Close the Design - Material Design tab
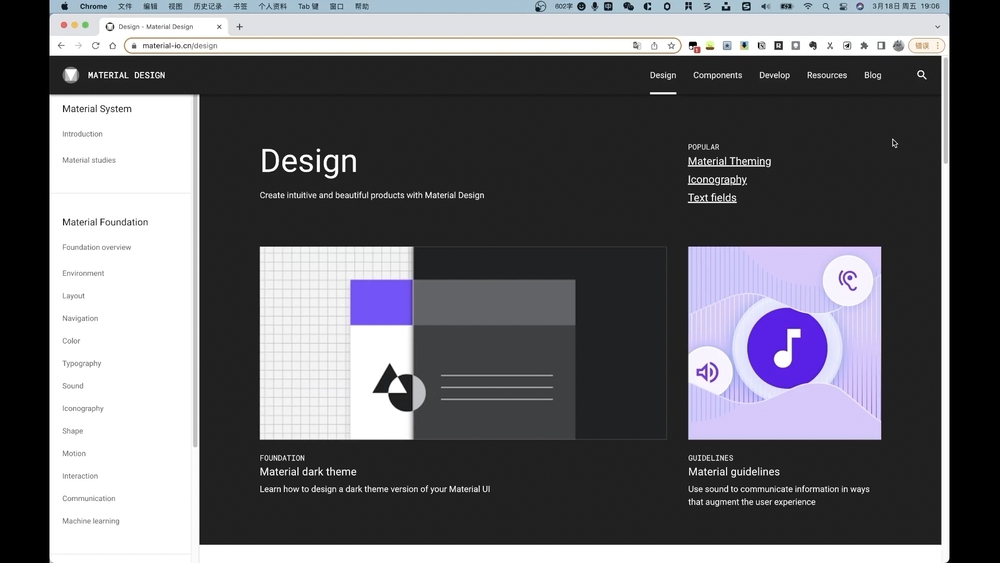 click(x=219, y=26)
